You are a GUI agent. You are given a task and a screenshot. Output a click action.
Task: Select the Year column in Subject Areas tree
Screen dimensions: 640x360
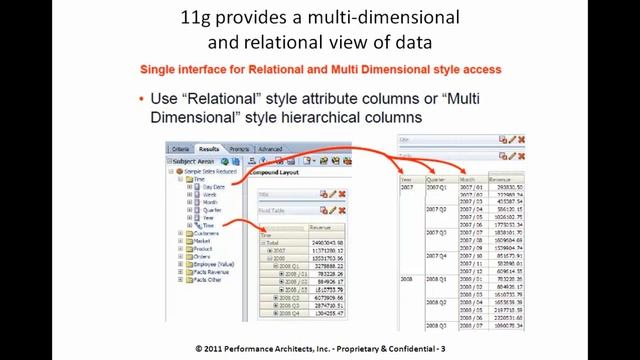[x=208, y=218]
